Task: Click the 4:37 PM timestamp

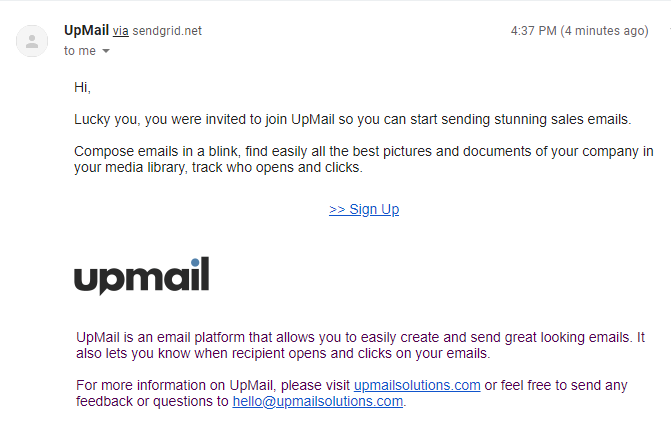Action: point(533,31)
